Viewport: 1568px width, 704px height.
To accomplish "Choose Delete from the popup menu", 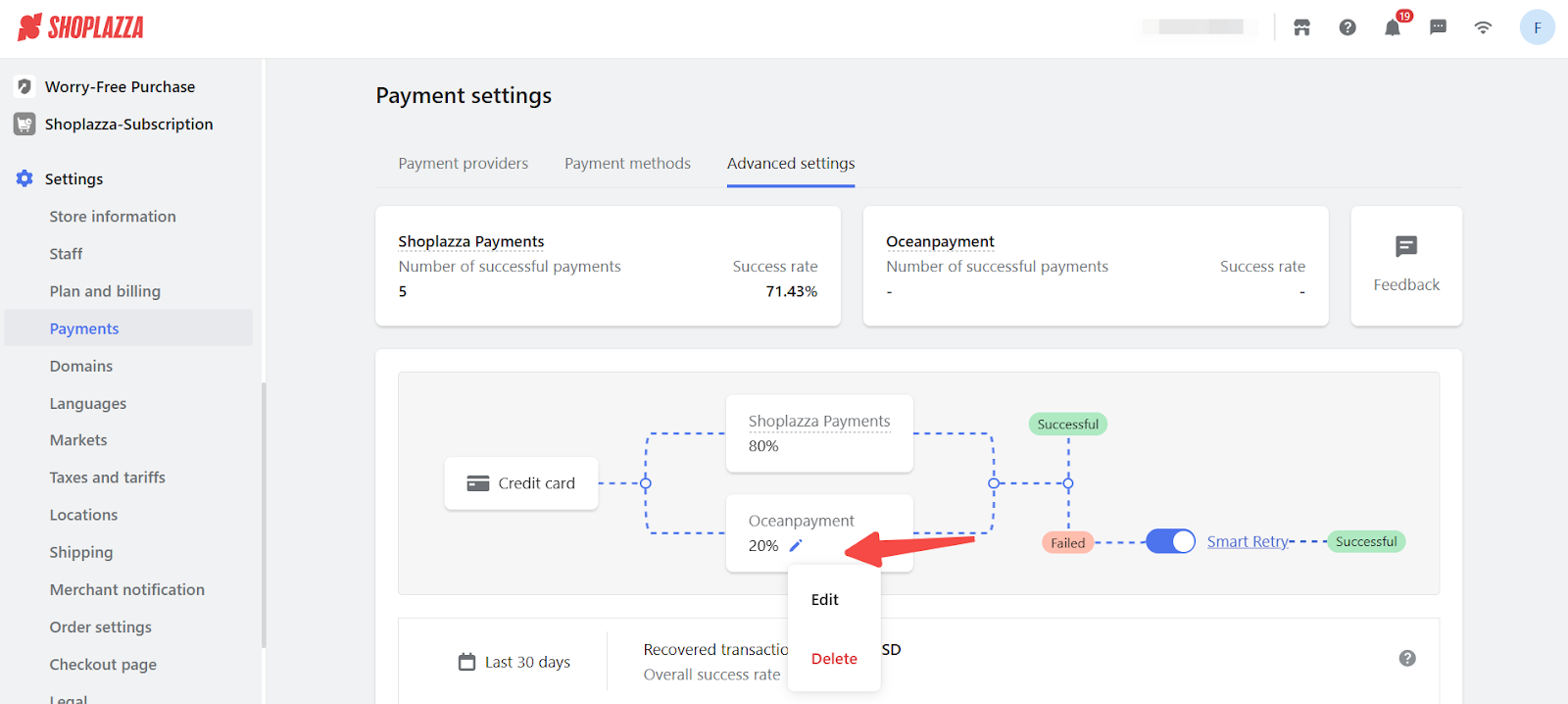I will point(834,659).
